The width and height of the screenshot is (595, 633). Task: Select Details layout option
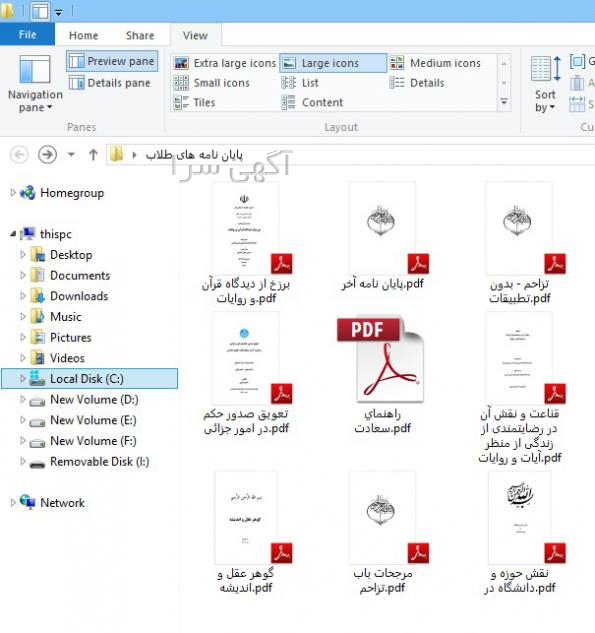pyautogui.click(x=417, y=83)
